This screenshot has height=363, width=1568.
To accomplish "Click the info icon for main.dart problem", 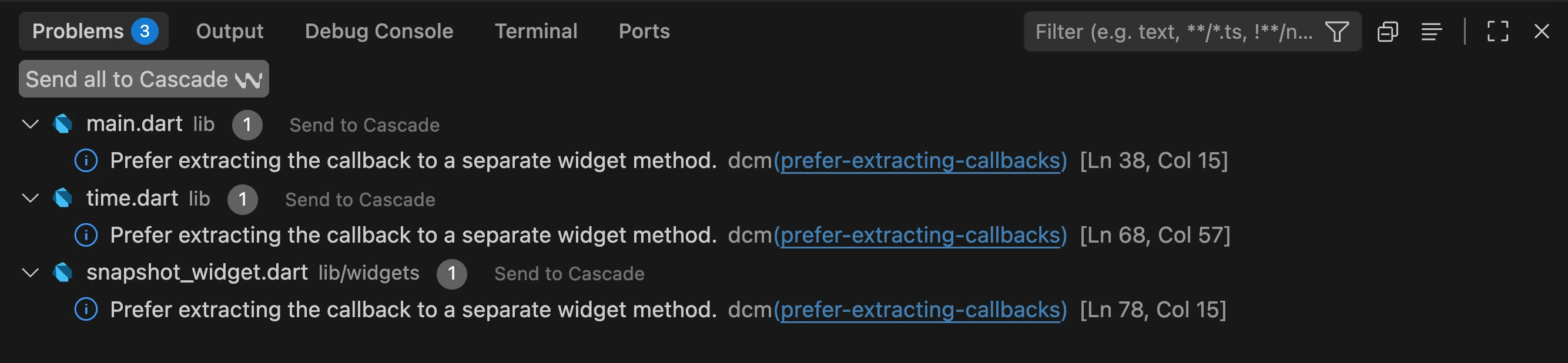I will click(x=86, y=160).
